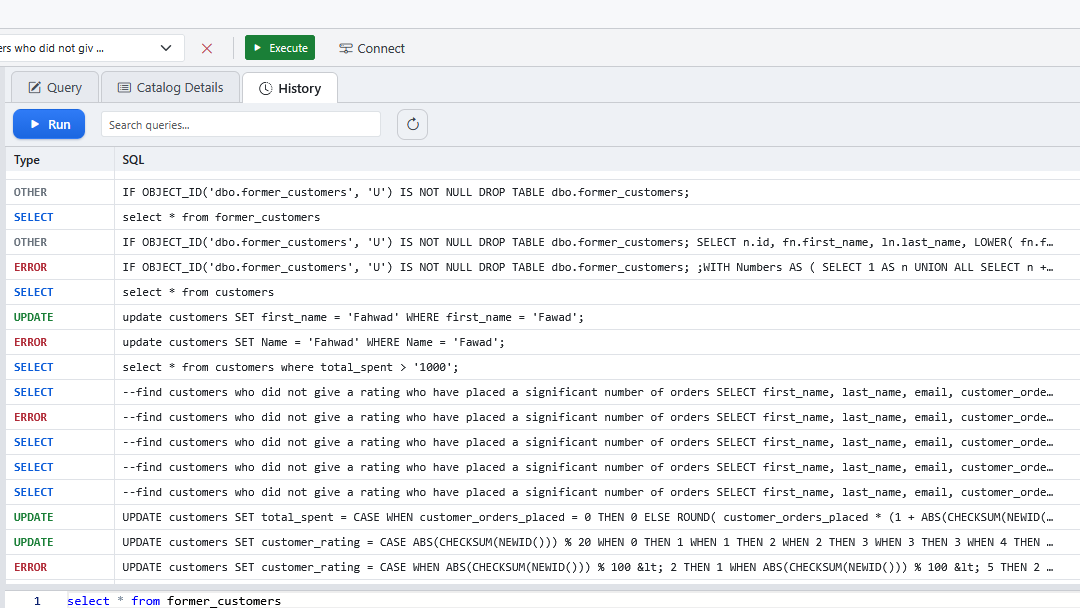Click into the editor line 'select * from former_customers'
Screen dimensions: 1080x608
pos(174,601)
